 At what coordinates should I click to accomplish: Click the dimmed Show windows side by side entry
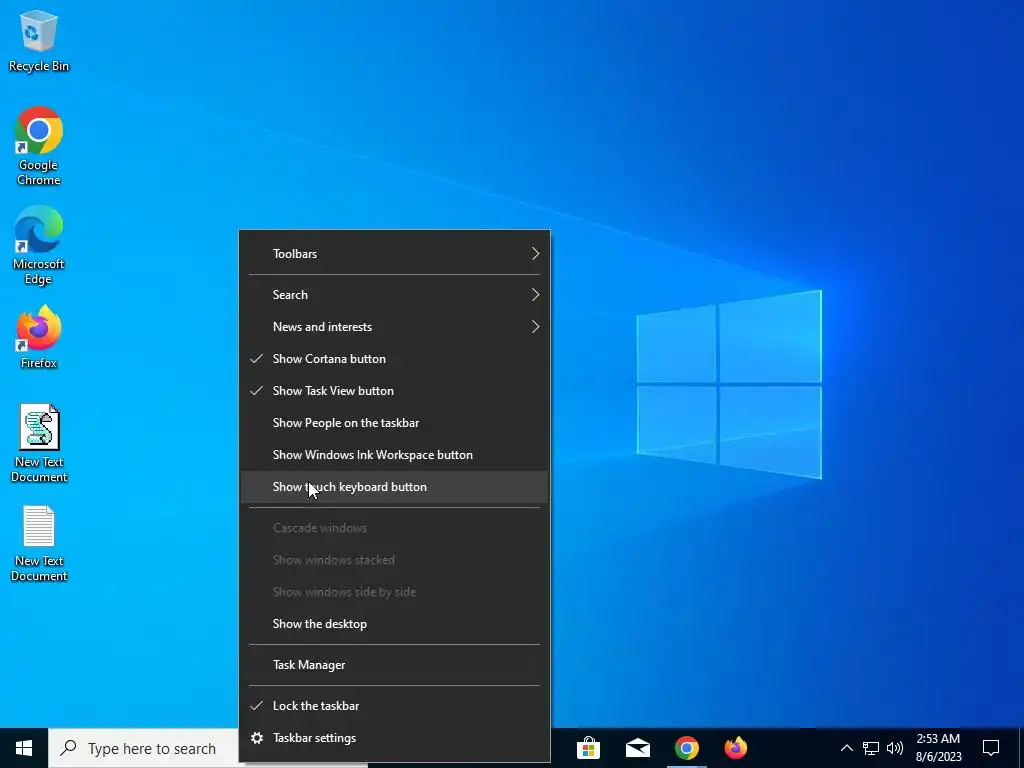click(x=394, y=592)
